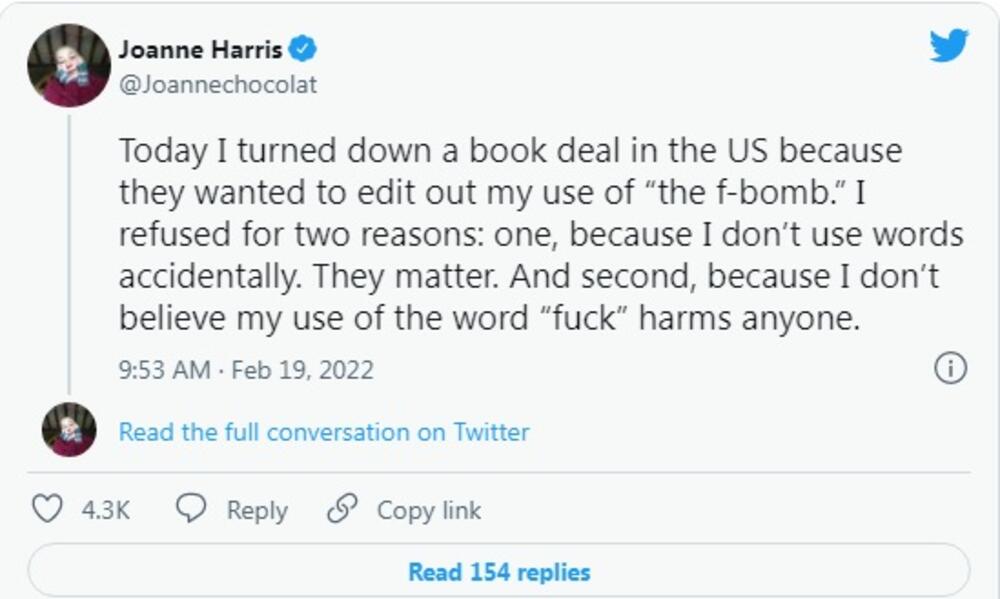
Task: Click the blue verified badge
Action: 304,48
